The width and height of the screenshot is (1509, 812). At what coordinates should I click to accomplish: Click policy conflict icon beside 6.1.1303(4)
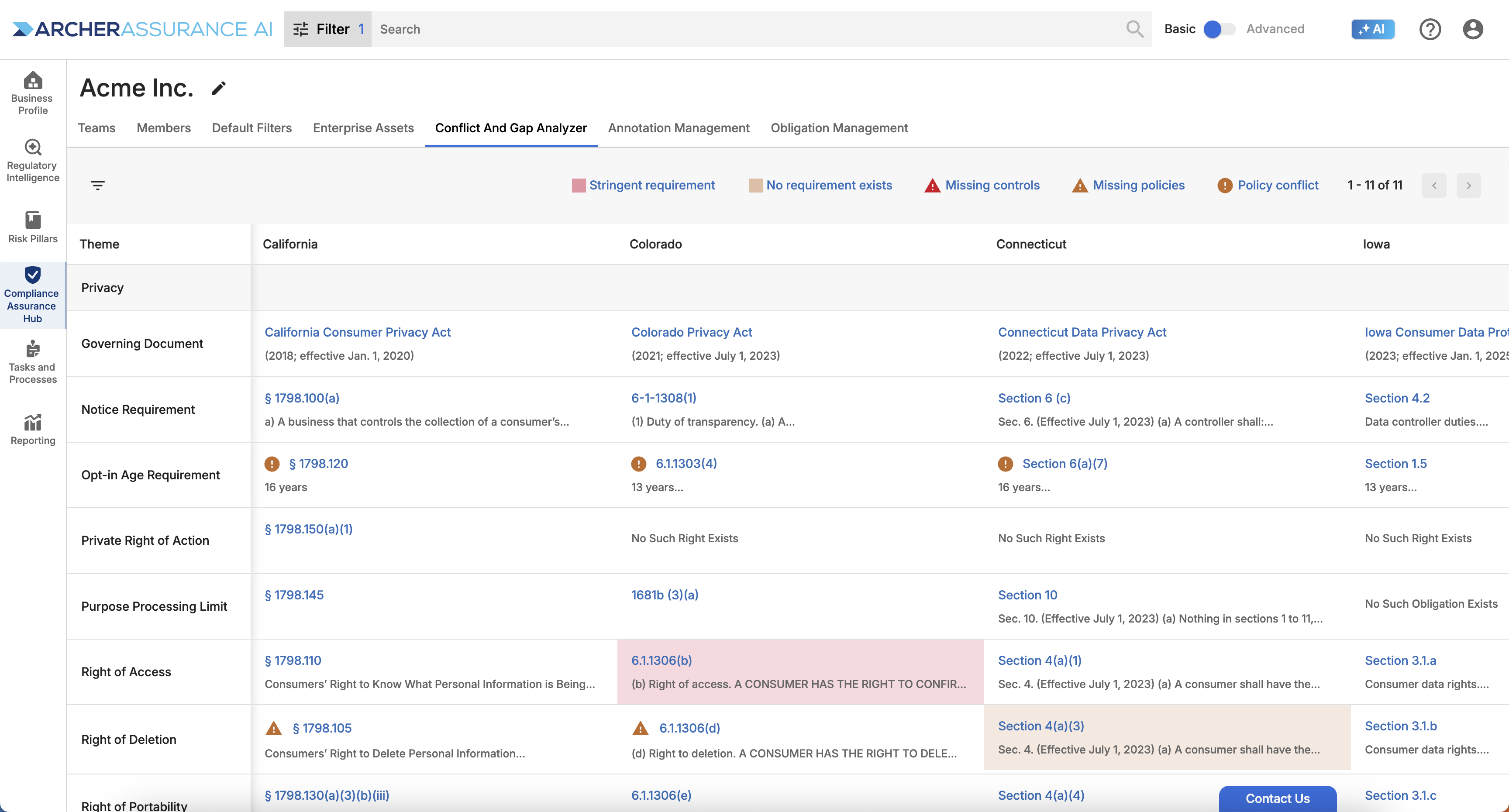tap(638, 464)
